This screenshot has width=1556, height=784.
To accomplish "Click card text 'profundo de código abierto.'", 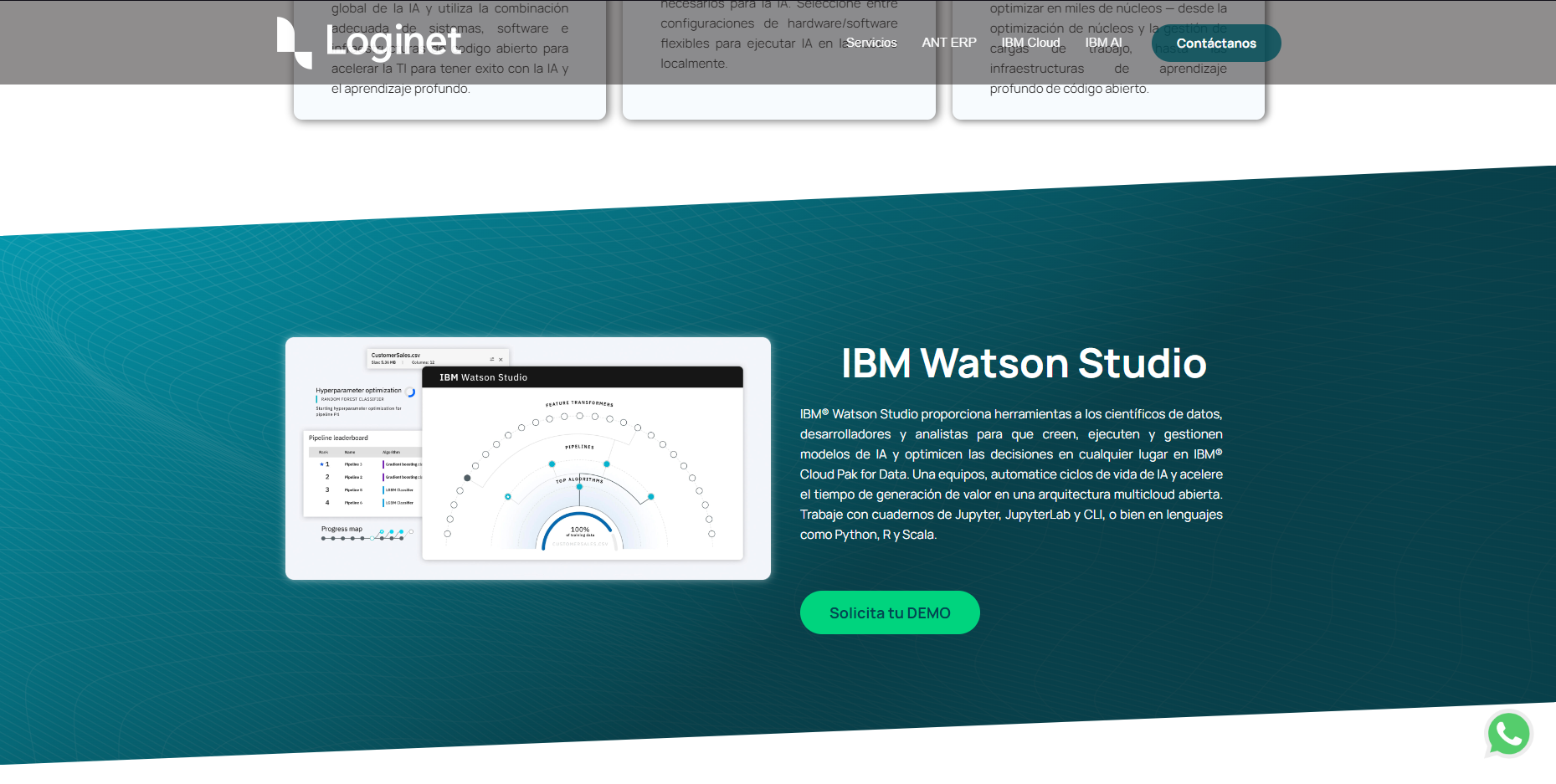I will tap(1069, 89).
